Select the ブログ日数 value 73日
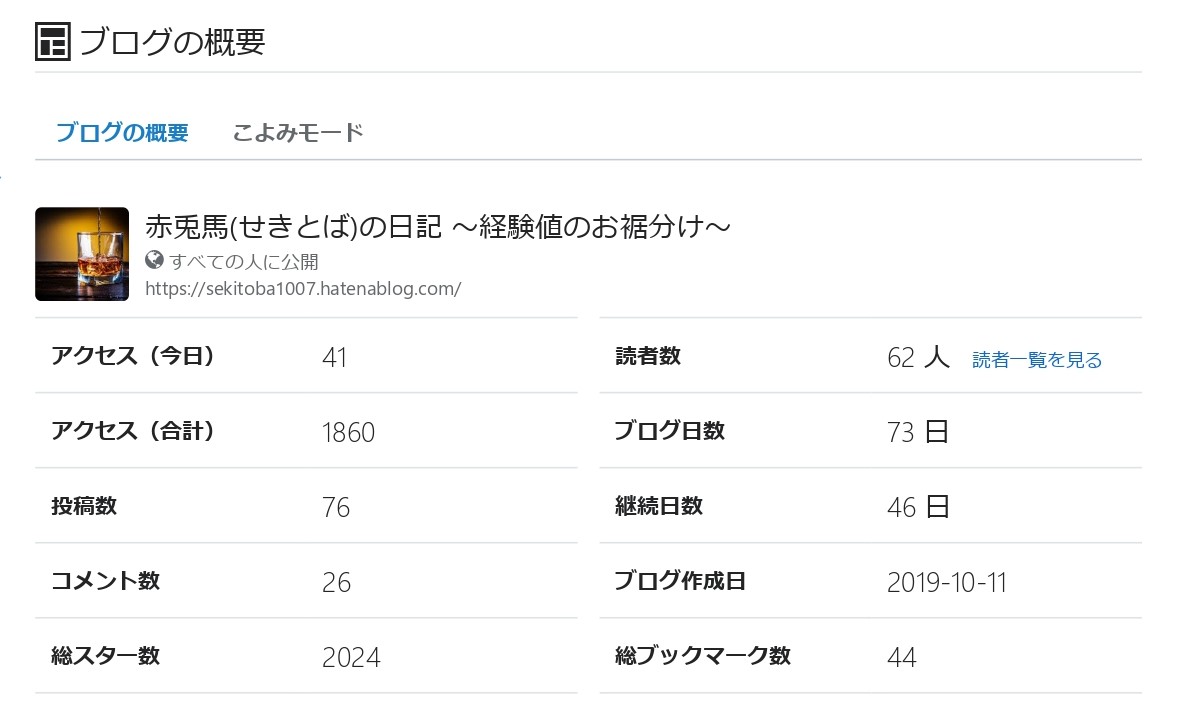1184x718 pixels. tap(917, 432)
